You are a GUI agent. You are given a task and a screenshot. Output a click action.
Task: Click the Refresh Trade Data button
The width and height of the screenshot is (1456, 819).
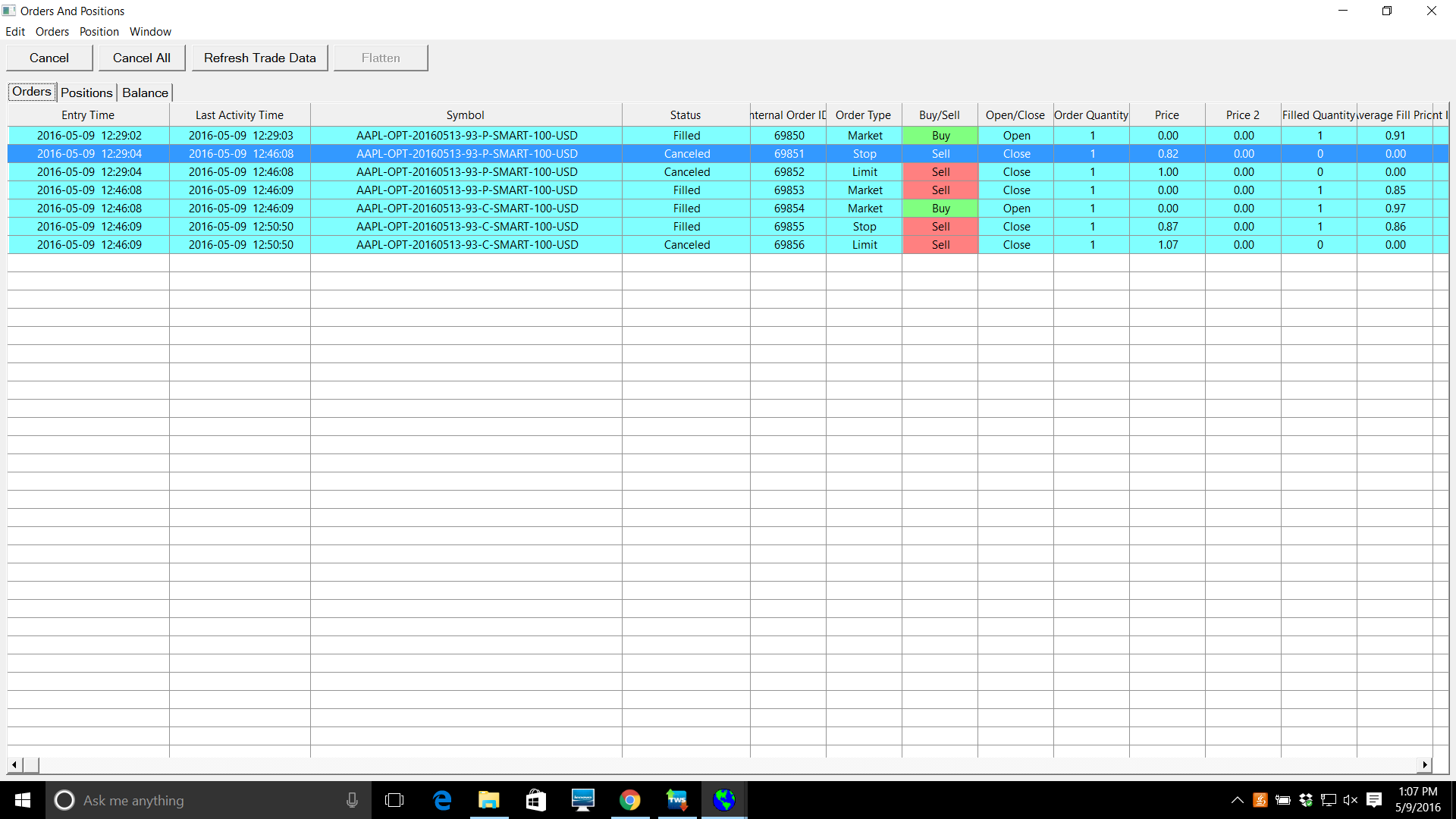click(259, 58)
